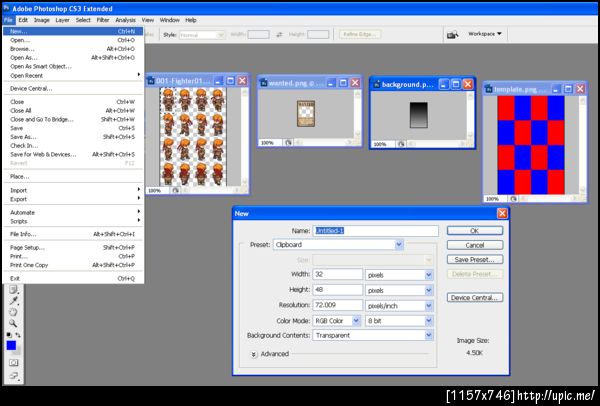
Task: Click status icon in background.png window footer
Action: 401,144
